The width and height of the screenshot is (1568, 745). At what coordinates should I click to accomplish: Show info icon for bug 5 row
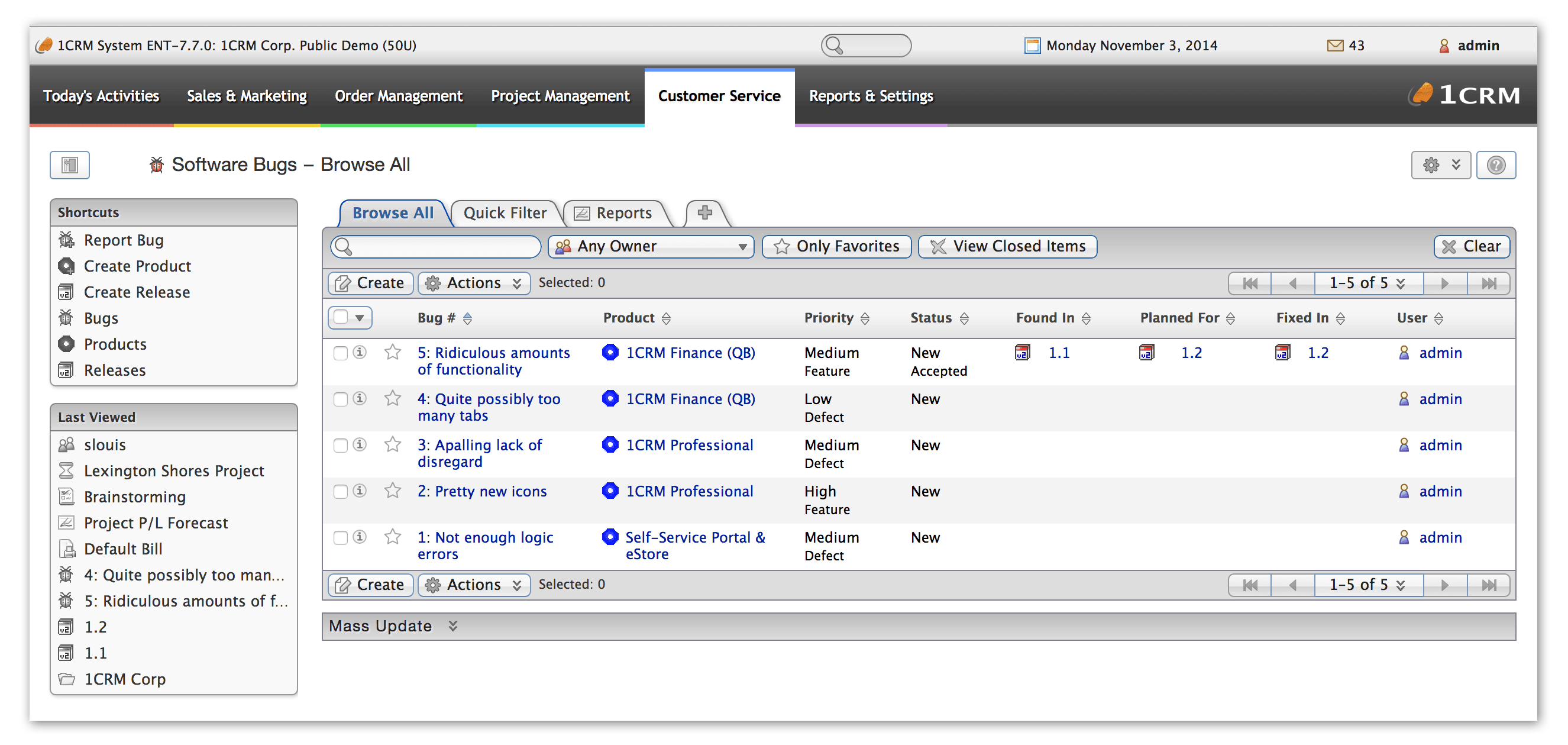[360, 352]
